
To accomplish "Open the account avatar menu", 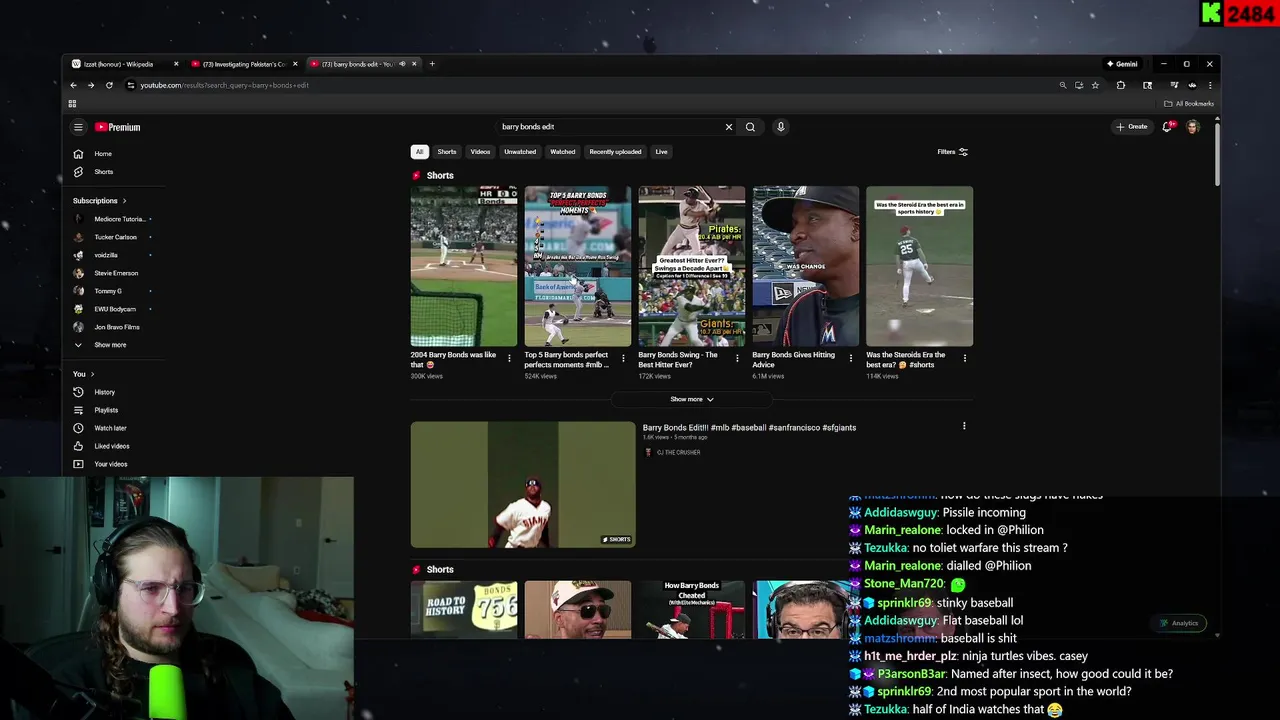I will [1192, 127].
